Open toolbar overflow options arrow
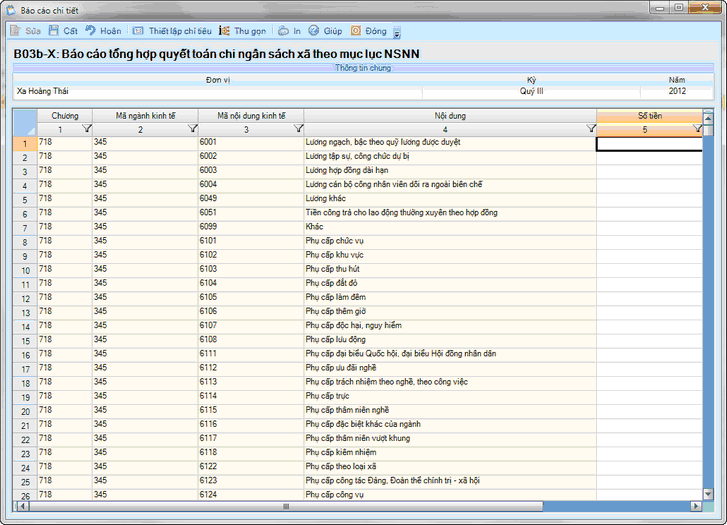Image resolution: width=727 pixels, height=525 pixels. [397, 32]
